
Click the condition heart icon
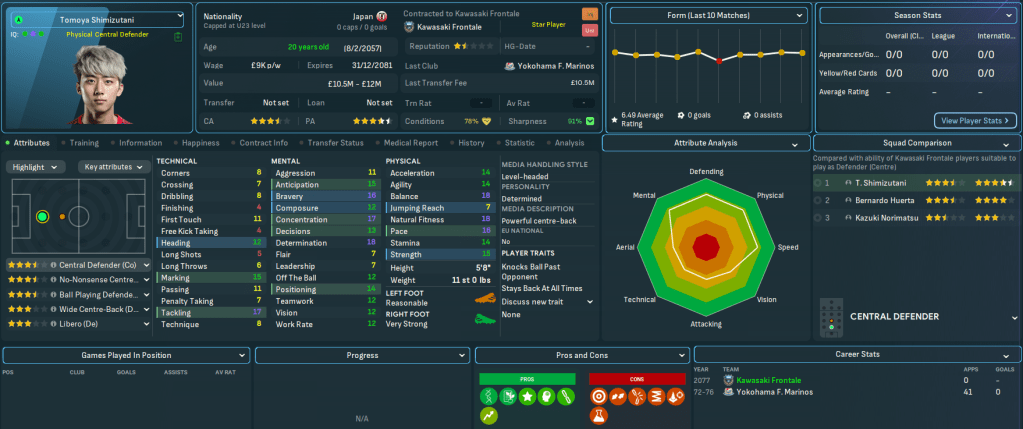pyautogui.click(x=486, y=121)
